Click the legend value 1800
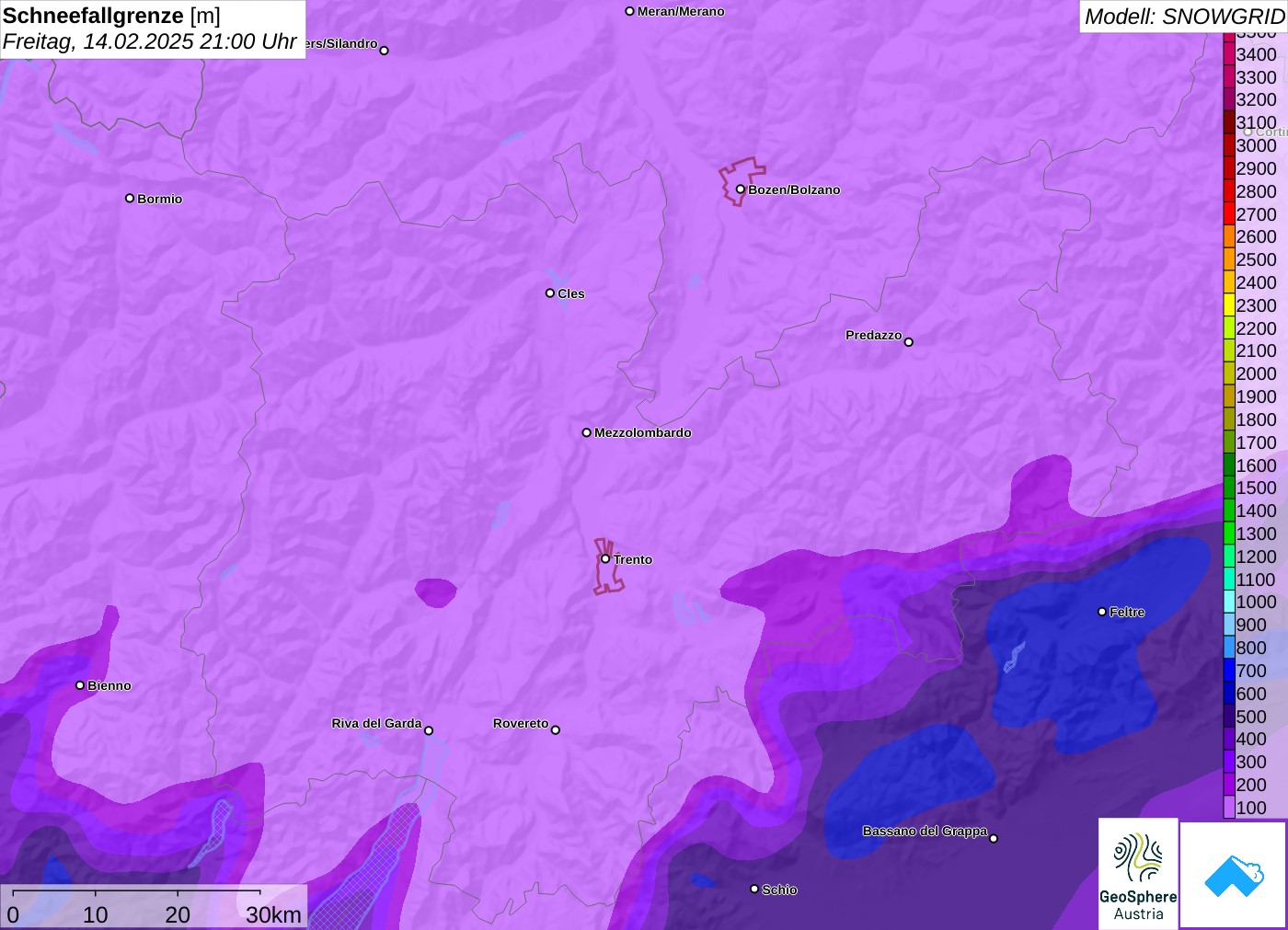 1256,419
